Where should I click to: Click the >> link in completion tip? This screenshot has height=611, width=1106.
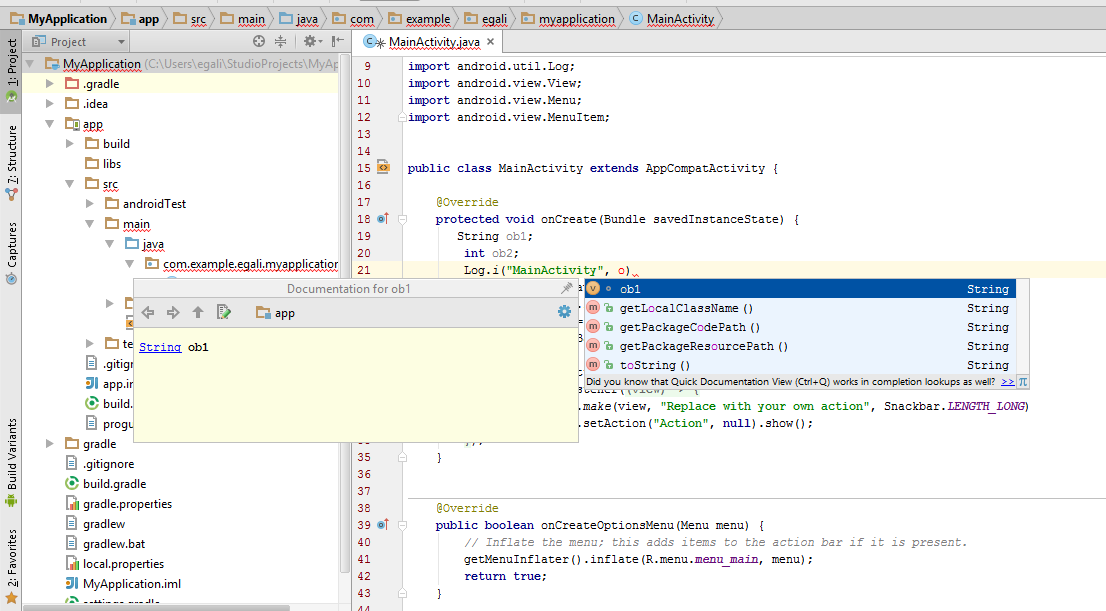[x=1007, y=382]
